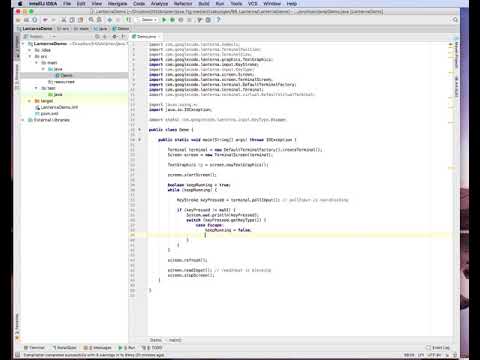Open the Edit menu
480x360 pixels.
[81, 4]
